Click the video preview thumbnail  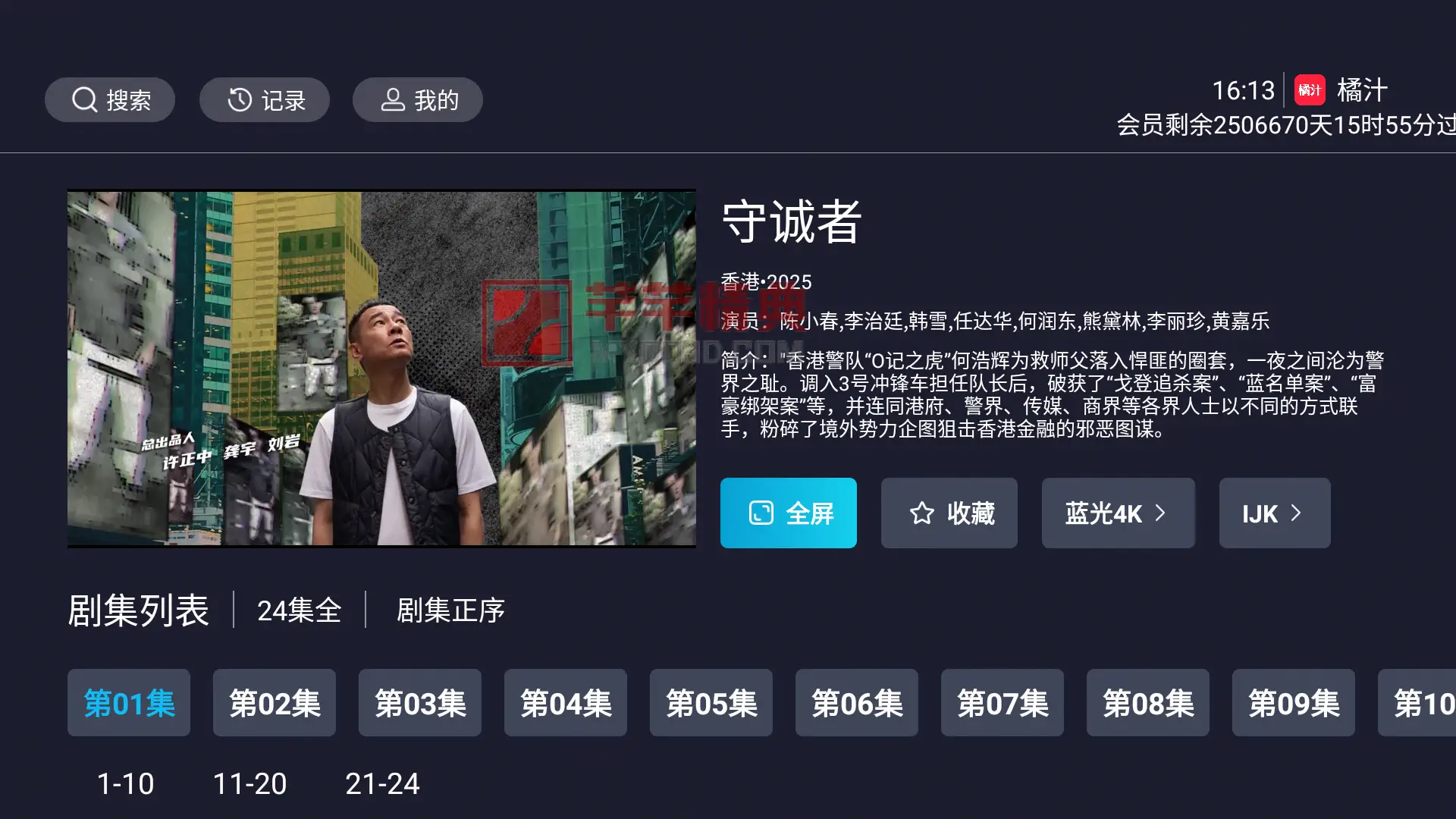[381, 368]
